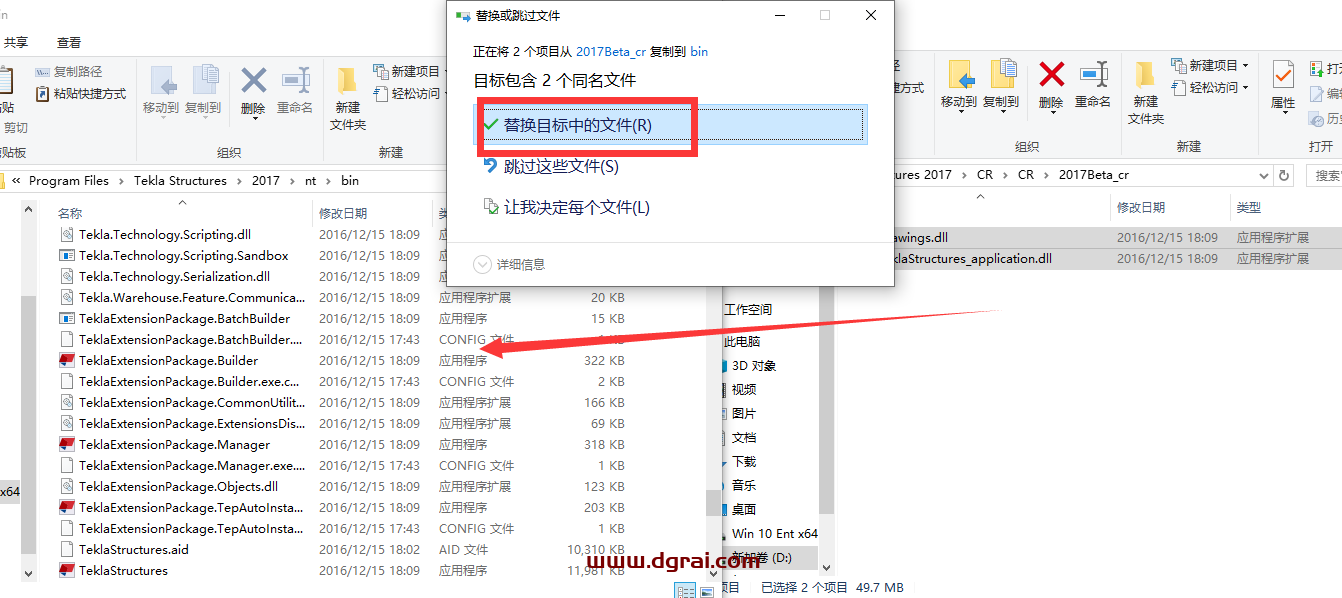The height and width of the screenshot is (598, 1342).
Task: Open 查看 ribbon tab in left window
Action: click(69, 42)
